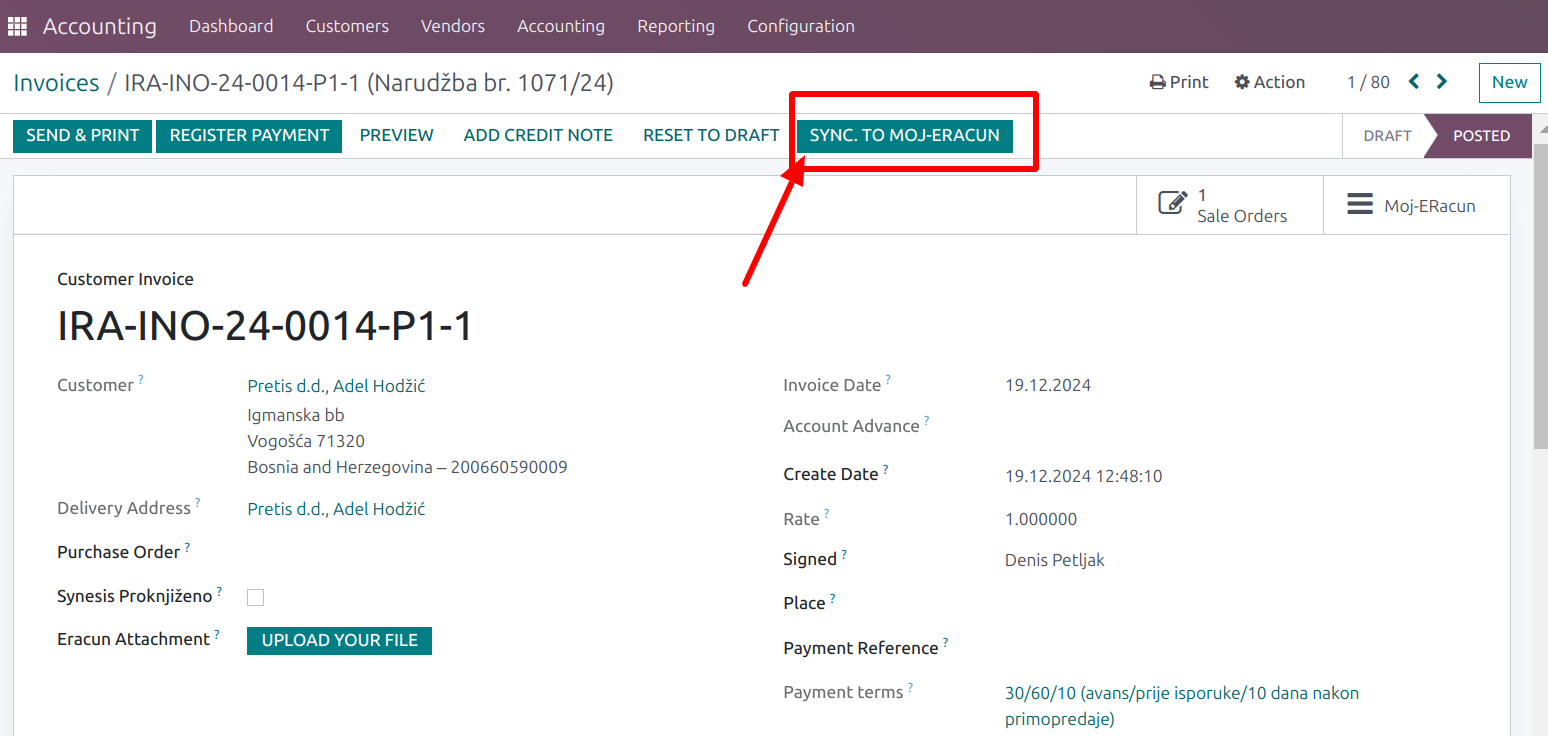Click the Register Payment button
The width and height of the screenshot is (1548, 736).
click(x=249, y=136)
